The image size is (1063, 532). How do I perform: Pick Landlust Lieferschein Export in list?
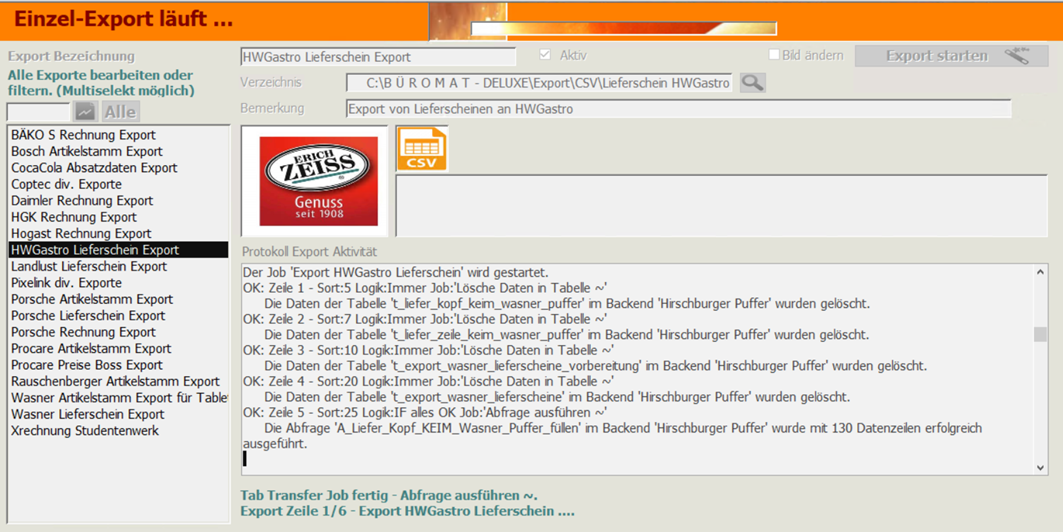point(89,267)
